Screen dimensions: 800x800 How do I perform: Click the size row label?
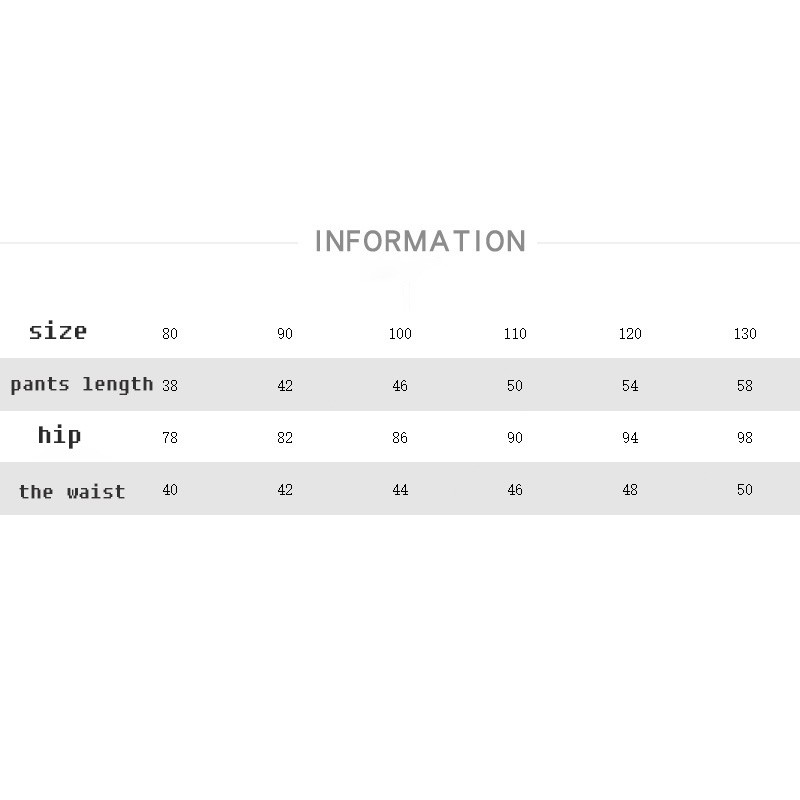pos(58,331)
